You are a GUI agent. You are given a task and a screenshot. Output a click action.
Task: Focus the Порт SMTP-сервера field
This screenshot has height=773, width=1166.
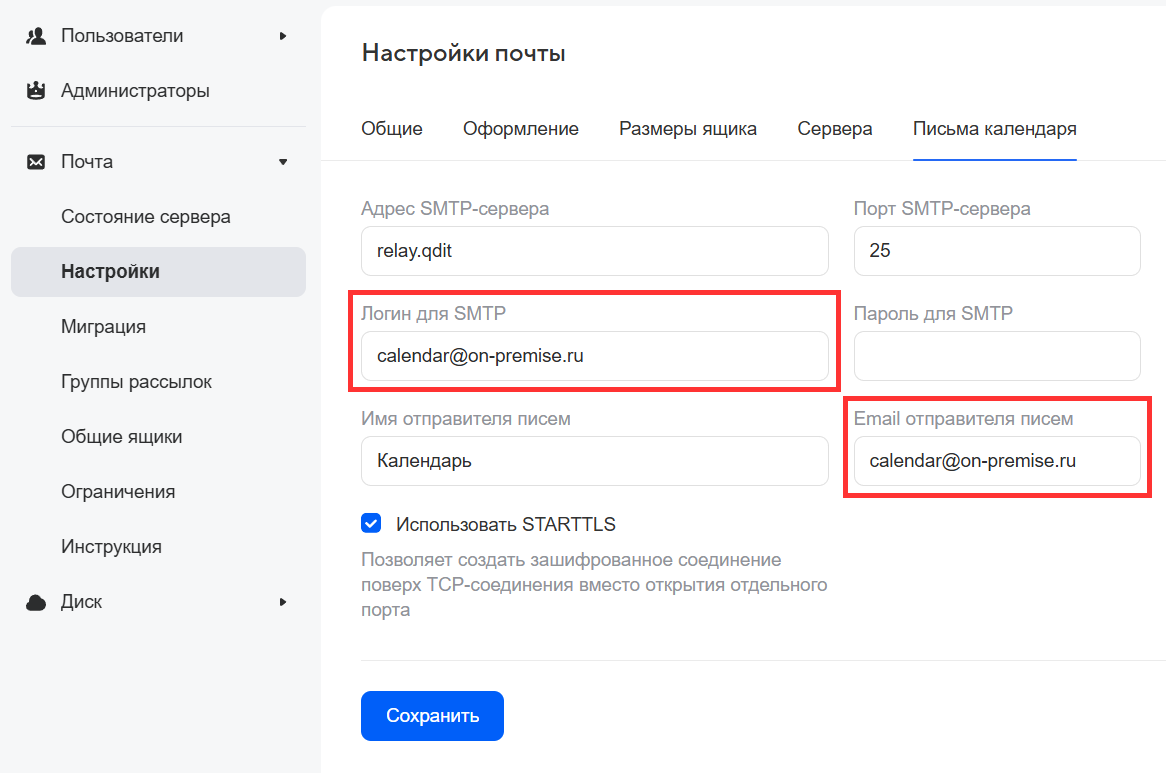click(996, 251)
